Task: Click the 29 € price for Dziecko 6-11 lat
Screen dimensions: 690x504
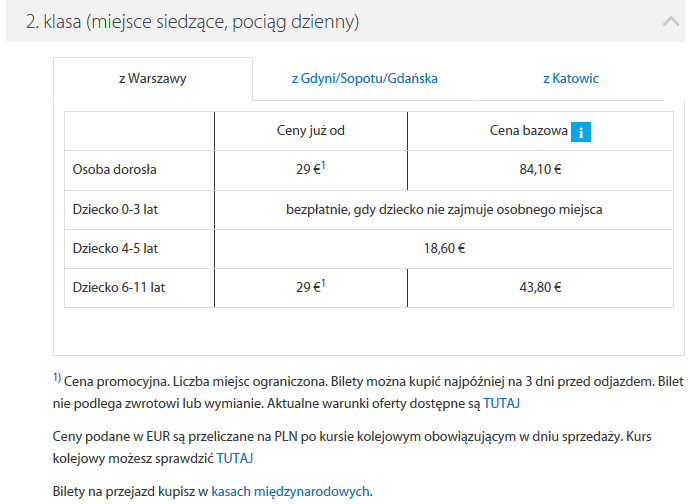Action: pyautogui.click(x=311, y=287)
